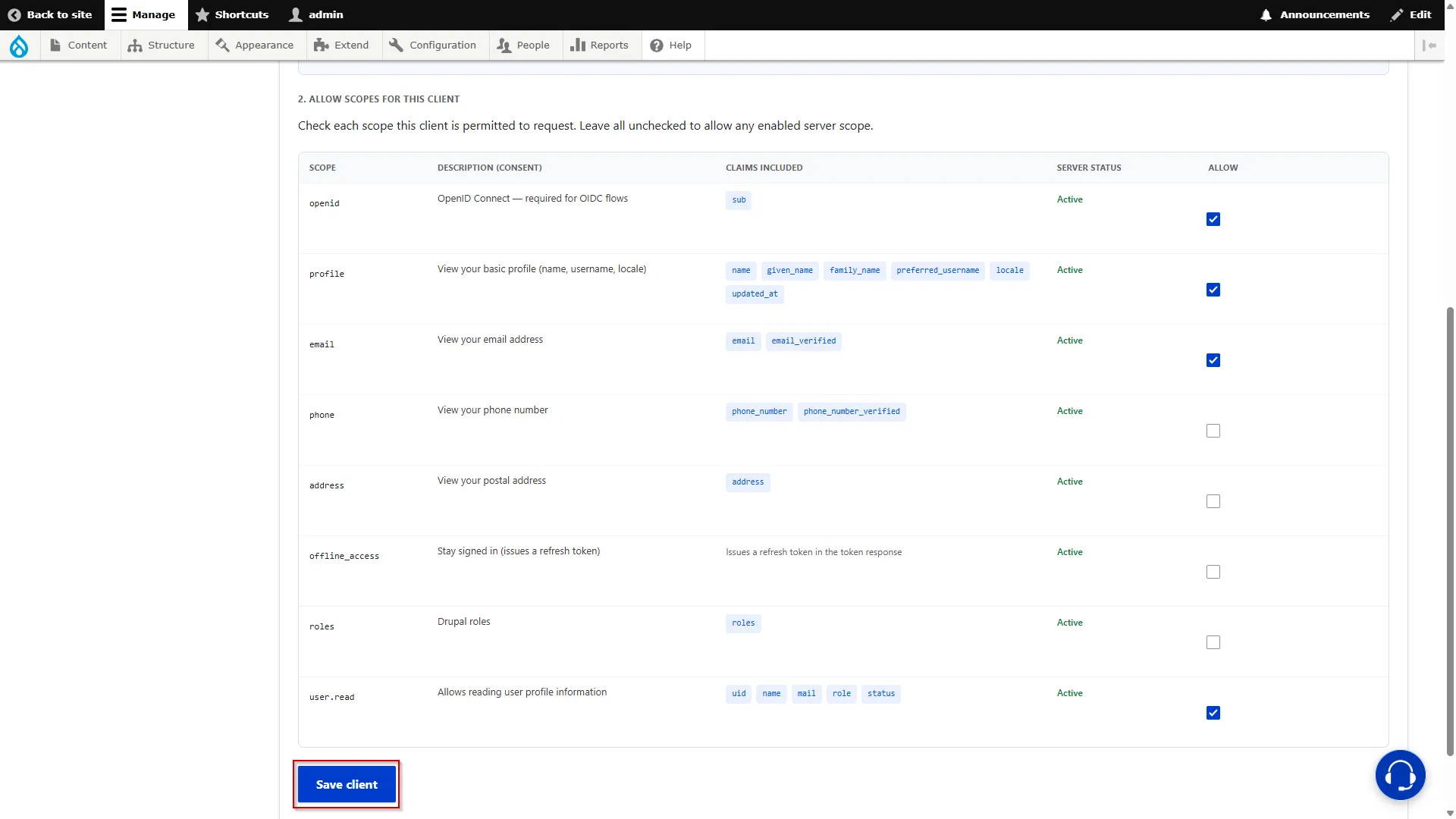Enable the phone scope Allow checkbox
Image resolution: width=1456 pixels, height=819 pixels.
click(1213, 431)
